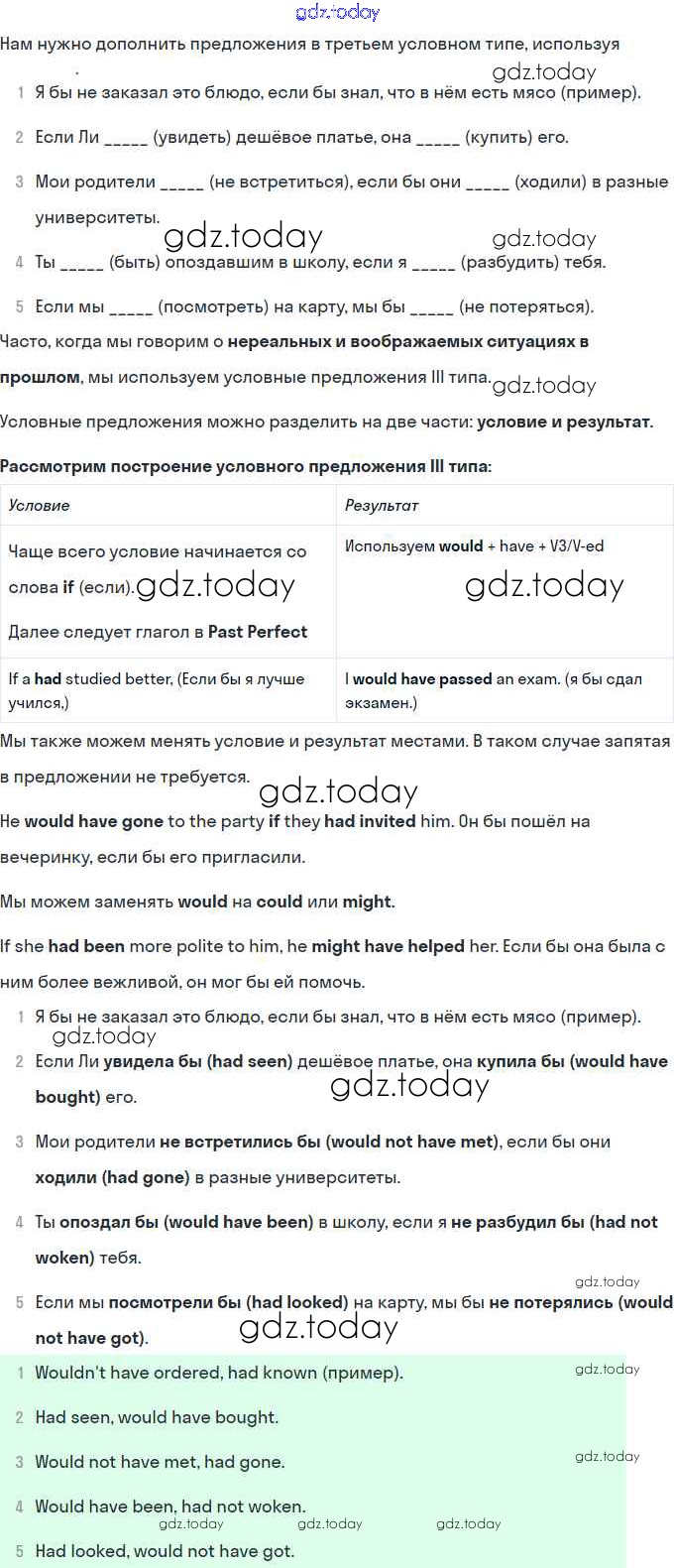The height and width of the screenshot is (1568, 674).
Task: Click the green answer "Would have been, had not woken."
Action: (169, 1506)
